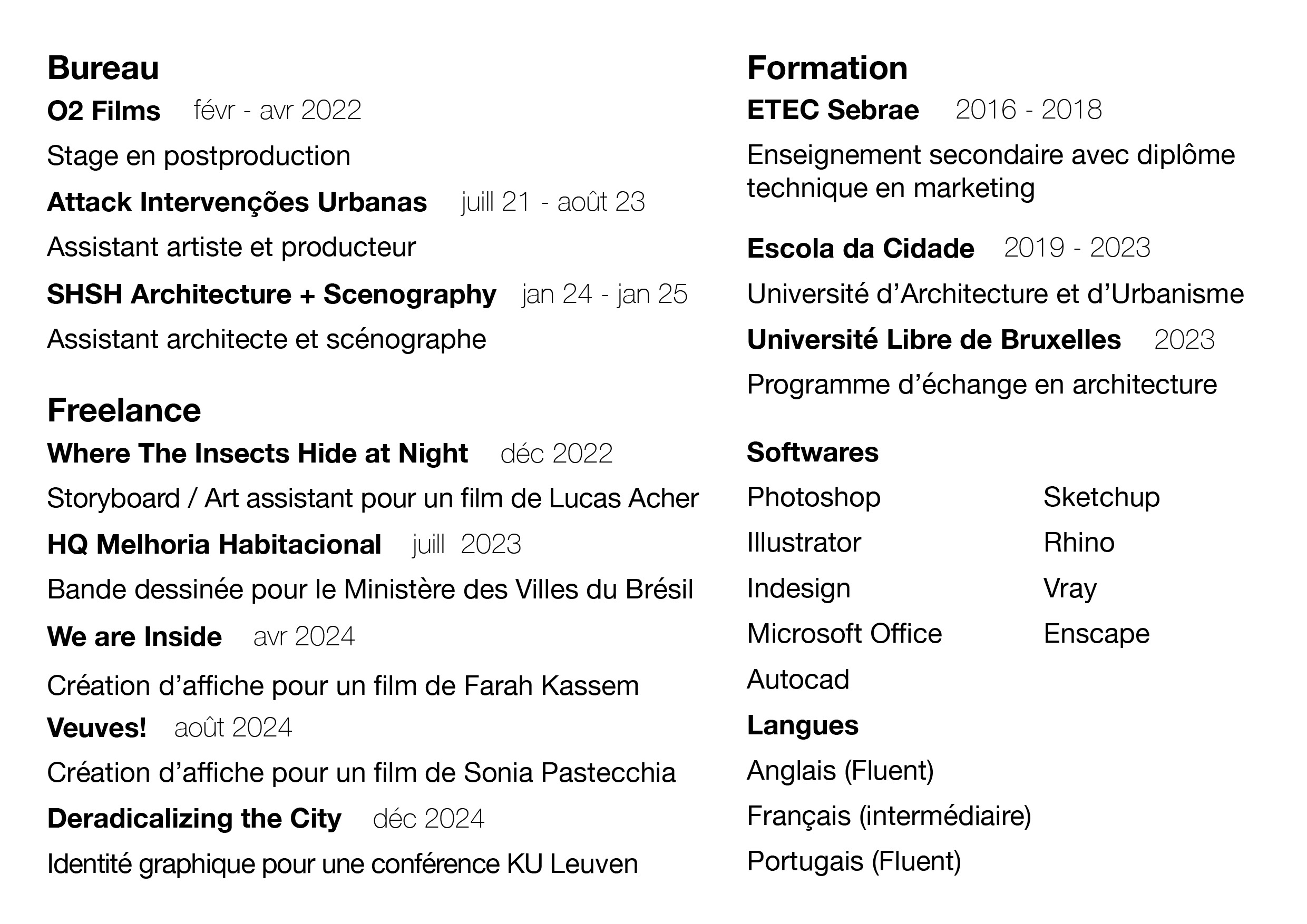Select the Portugais (Fluent) line
This screenshot has width=1307, height=924.
tap(854, 861)
